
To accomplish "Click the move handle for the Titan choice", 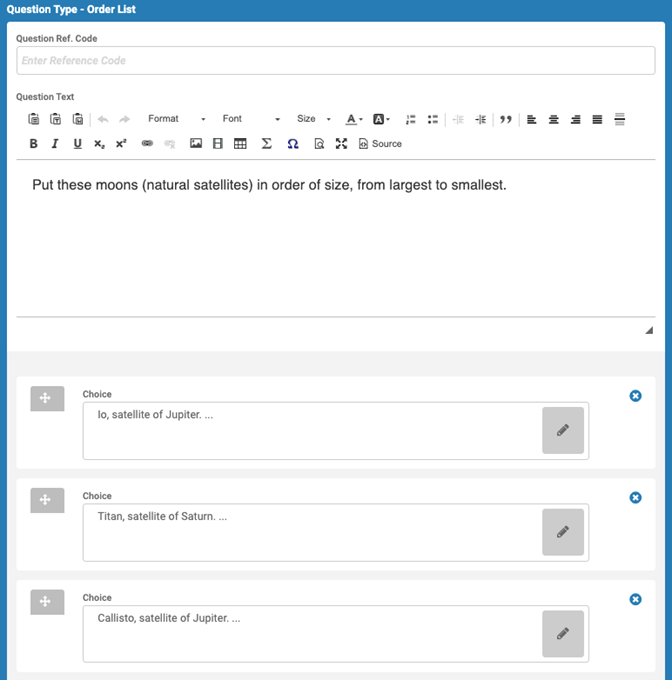I will coord(47,500).
